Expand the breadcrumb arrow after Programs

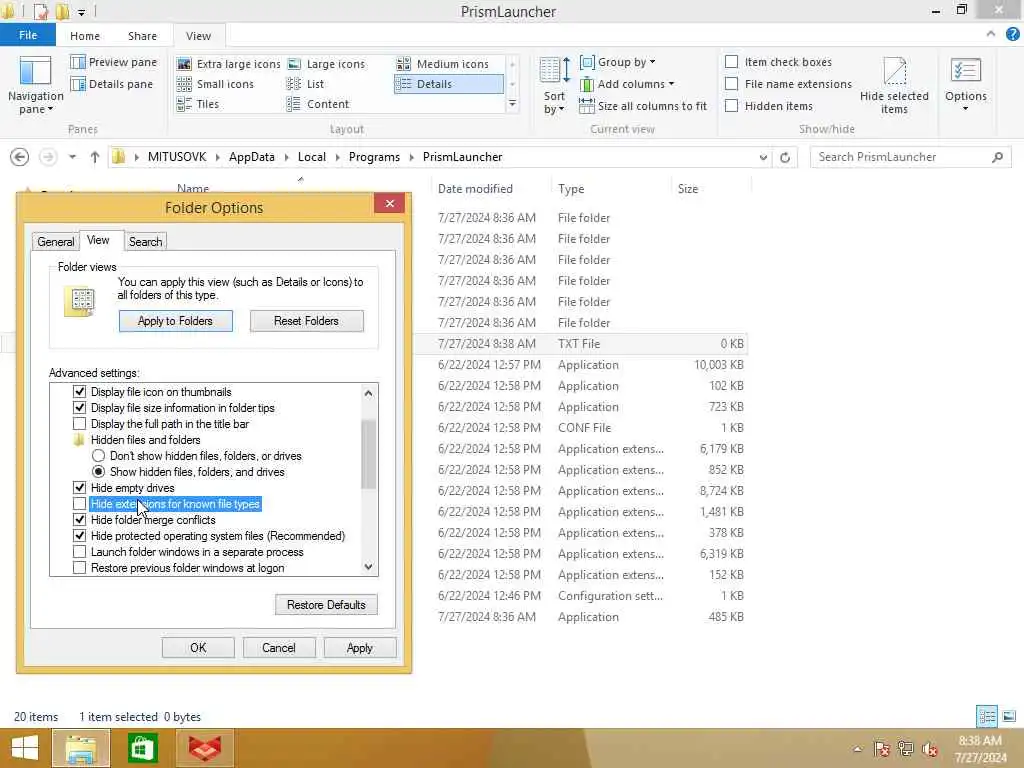(411, 157)
